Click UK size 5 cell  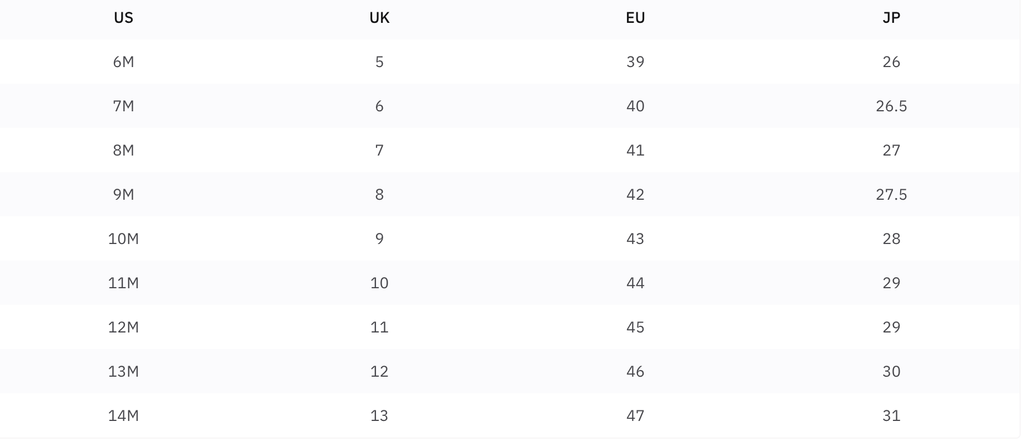[x=379, y=62]
